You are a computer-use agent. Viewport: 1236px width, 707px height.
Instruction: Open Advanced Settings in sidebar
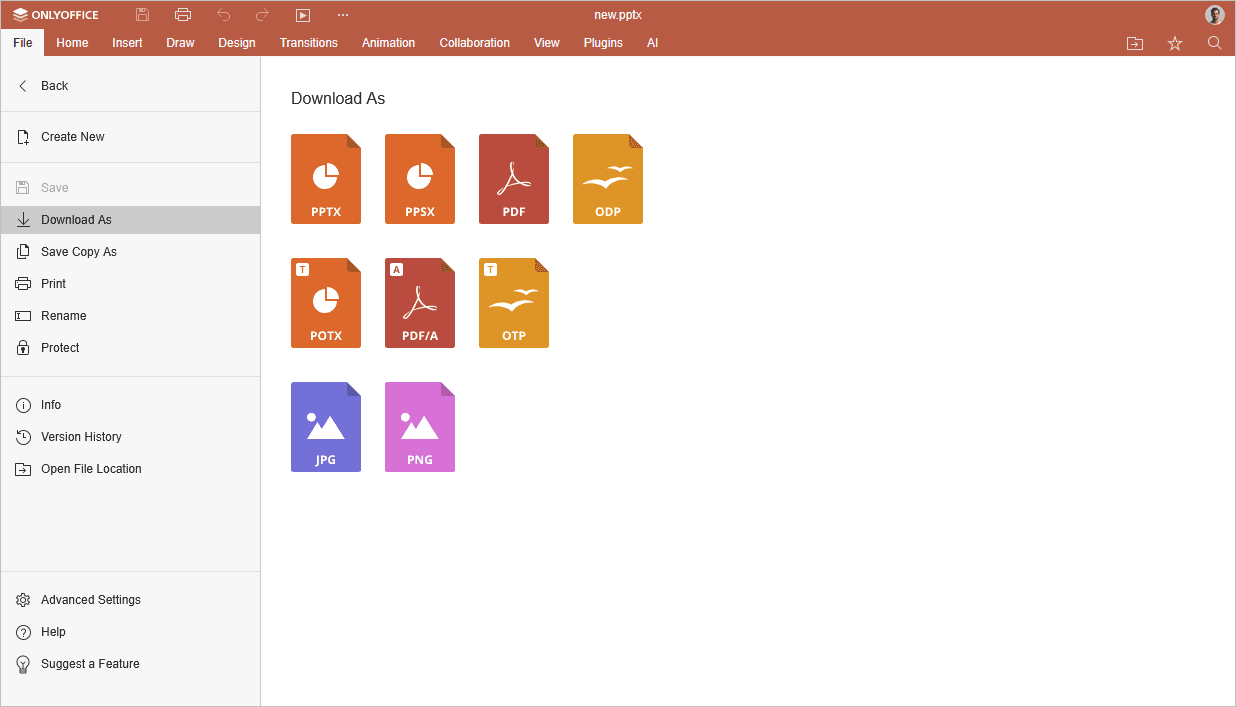pyautogui.click(x=90, y=600)
